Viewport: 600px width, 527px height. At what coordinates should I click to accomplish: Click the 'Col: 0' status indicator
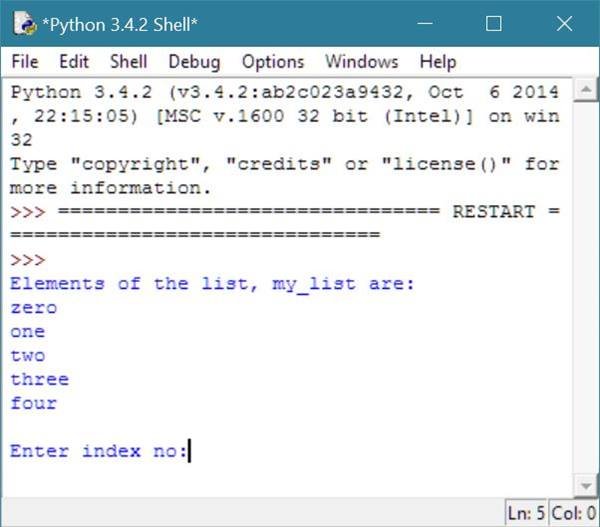tap(574, 513)
